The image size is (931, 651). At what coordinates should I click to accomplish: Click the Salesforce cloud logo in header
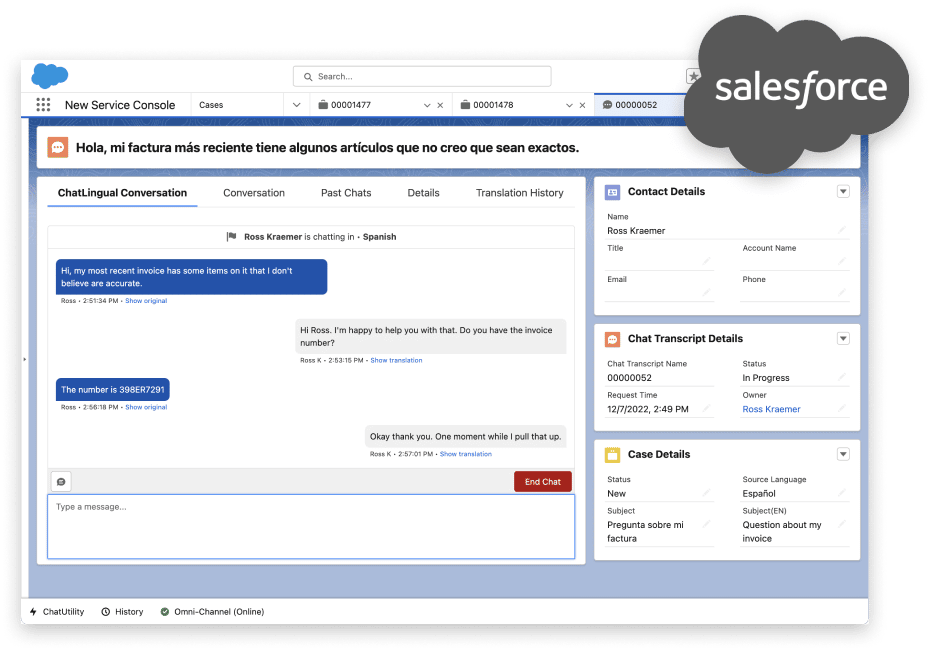[49, 75]
